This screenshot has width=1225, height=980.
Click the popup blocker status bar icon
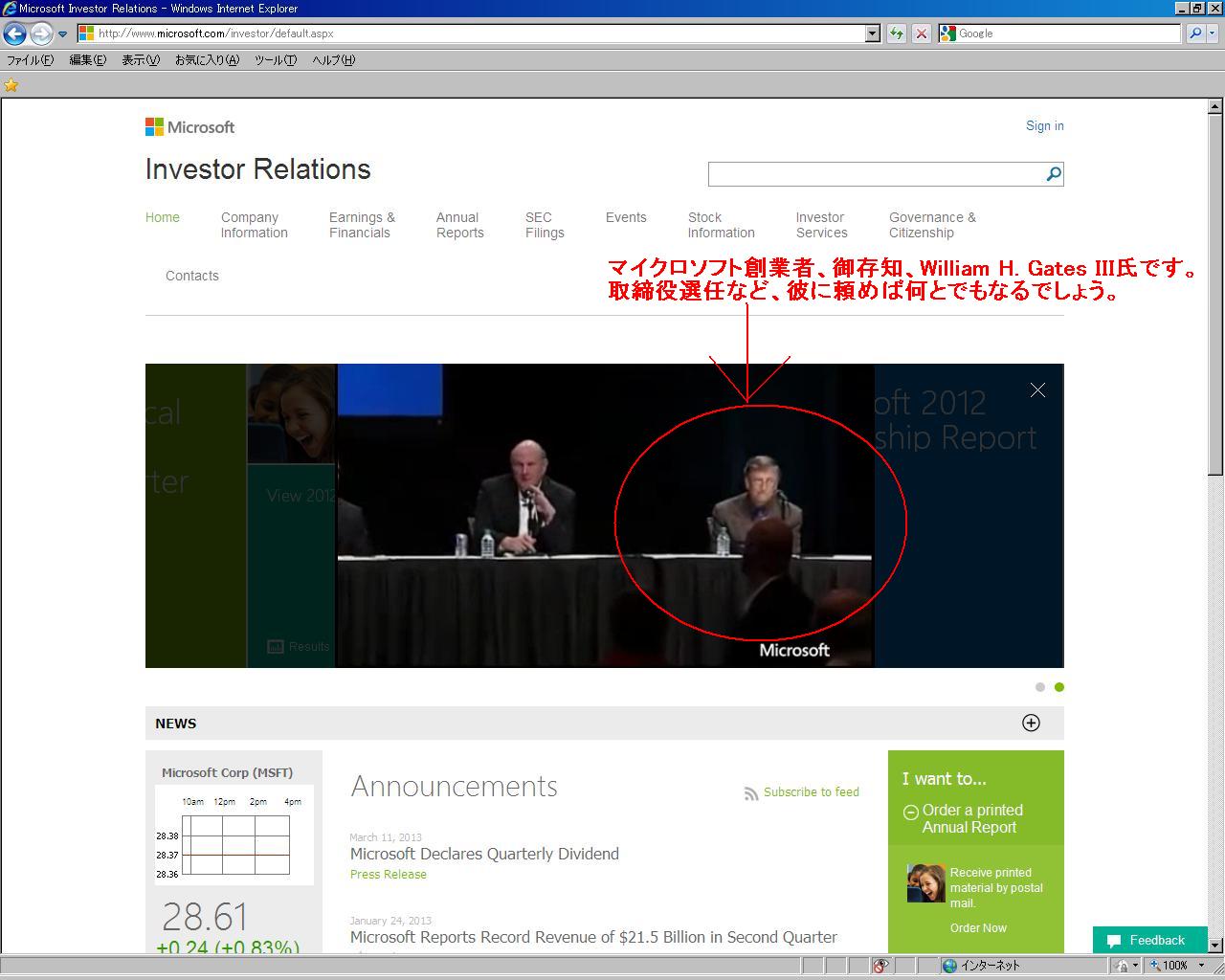(x=880, y=966)
